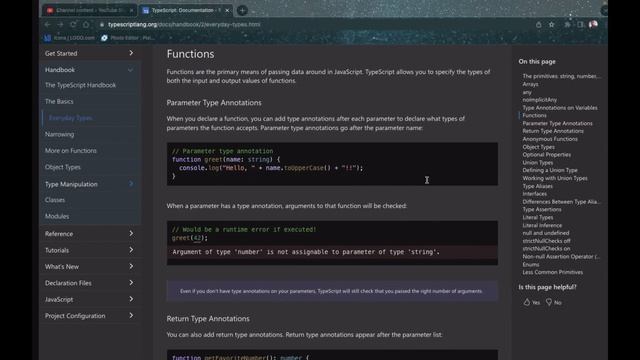The height and width of the screenshot is (360, 640).
Task: Select Everyday Types in the sidebar
Action: [70, 118]
